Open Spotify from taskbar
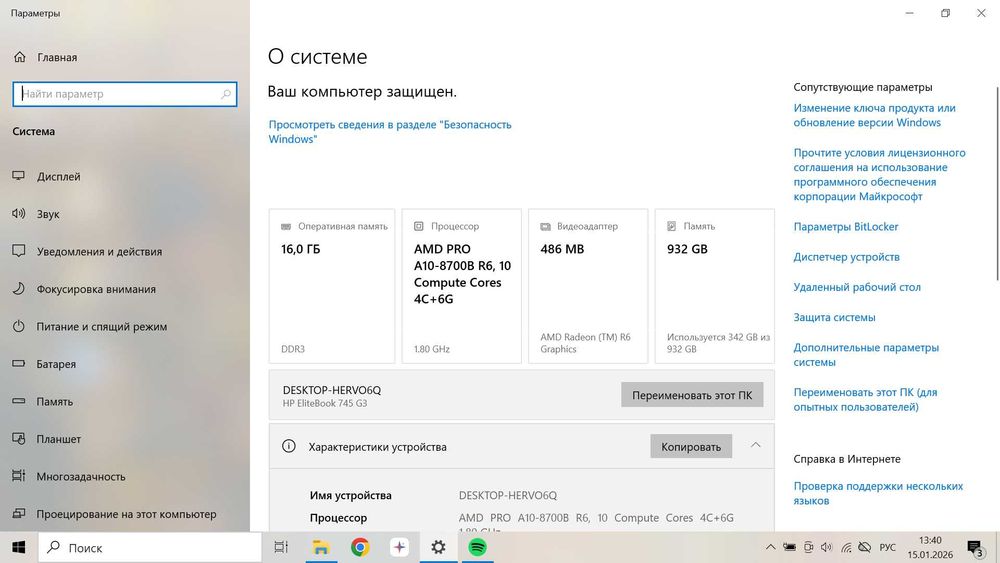Viewport: 1000px width, 563px height. [478, 548]
